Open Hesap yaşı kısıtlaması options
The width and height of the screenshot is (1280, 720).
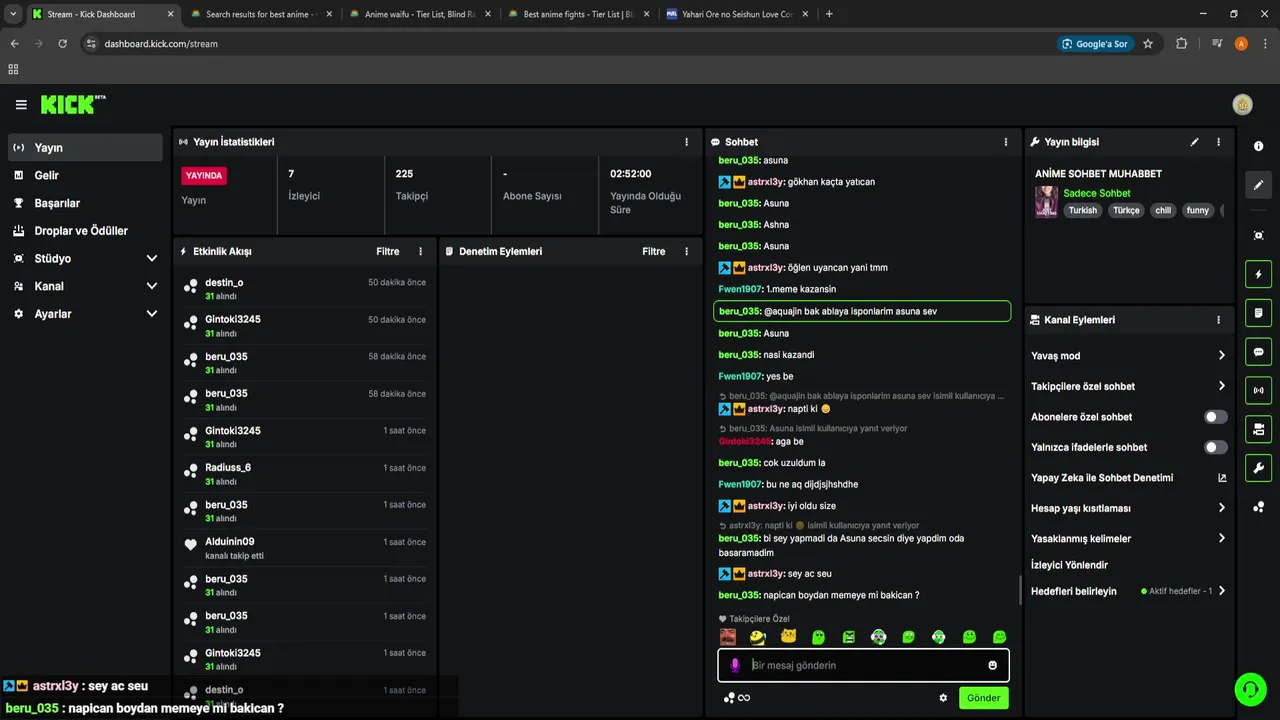coord(1129,508)
